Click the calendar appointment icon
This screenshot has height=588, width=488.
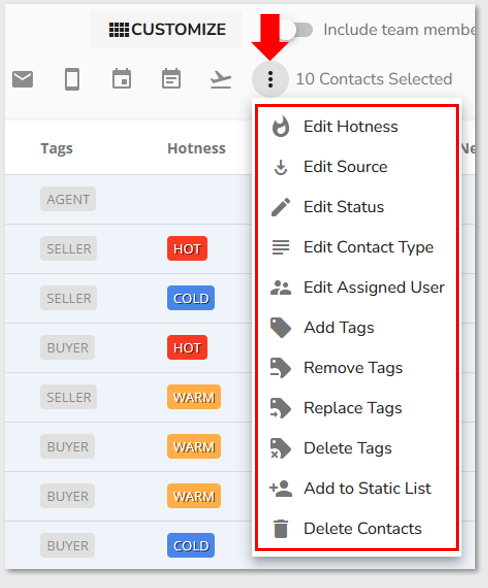[x=122, y=79]
